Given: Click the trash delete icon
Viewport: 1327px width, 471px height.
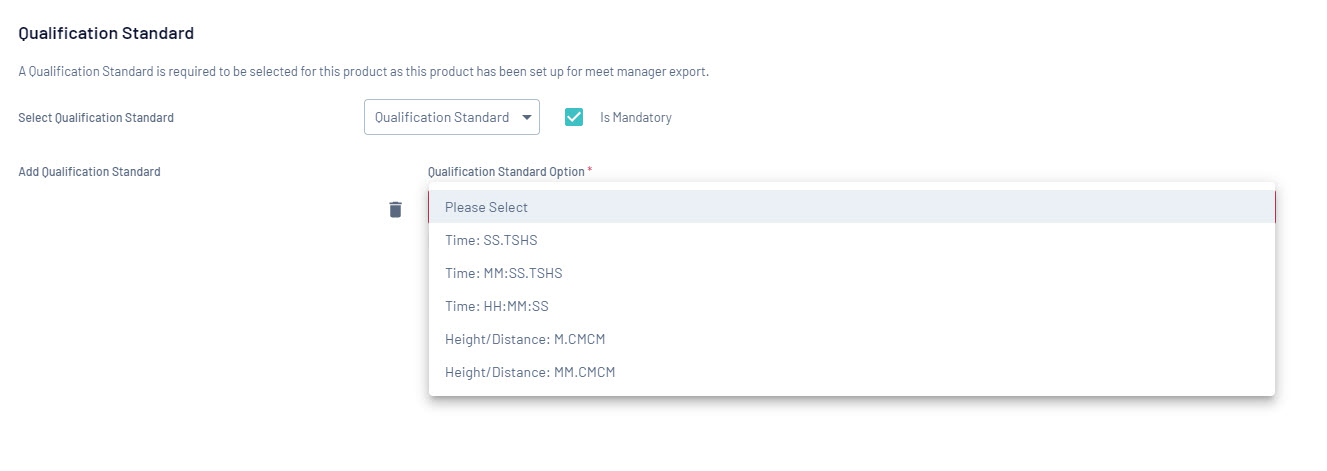Looking at the screenshot, I should click(395, 209).
